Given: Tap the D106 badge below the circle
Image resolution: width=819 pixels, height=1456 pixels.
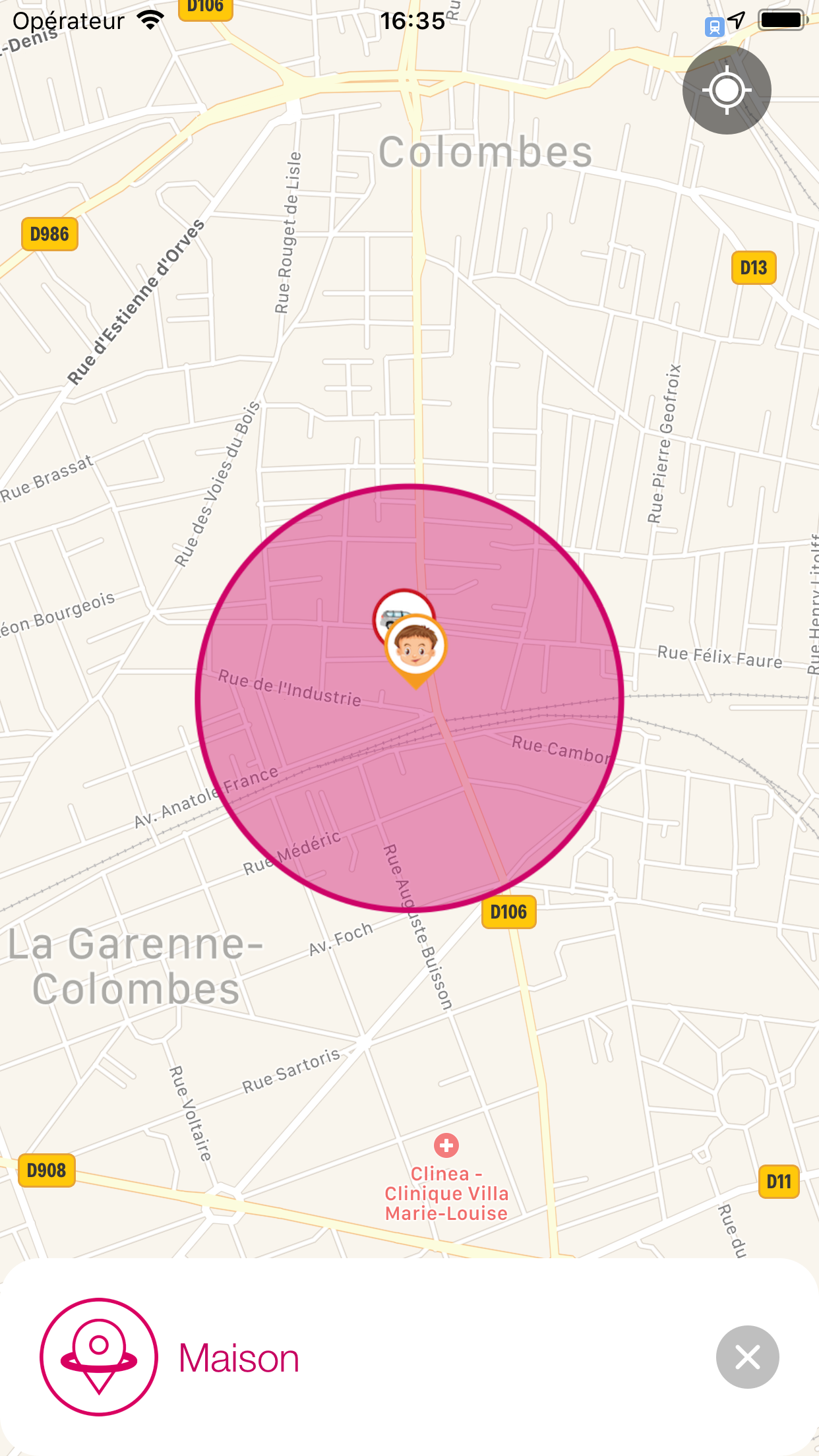Looking at the screenshot, I should point(508,912).
